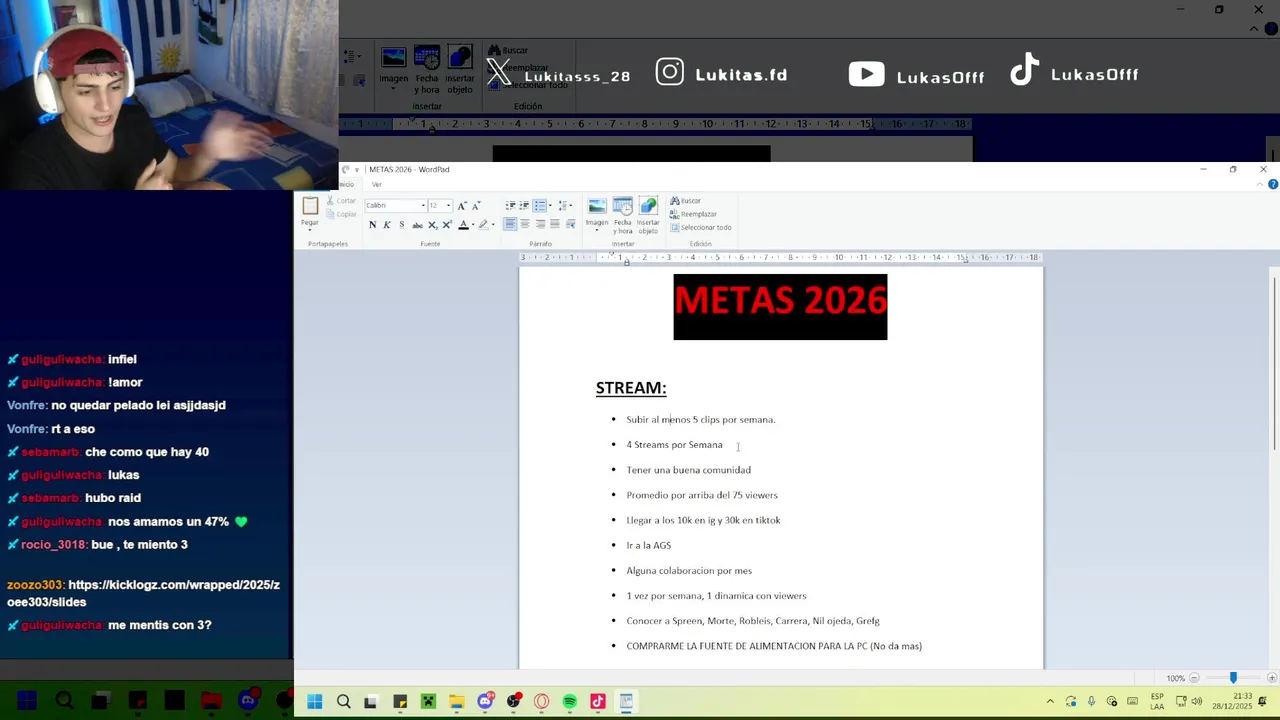Click the decrease indent icon
This screenshot has height=720, width=1280.
510,205
